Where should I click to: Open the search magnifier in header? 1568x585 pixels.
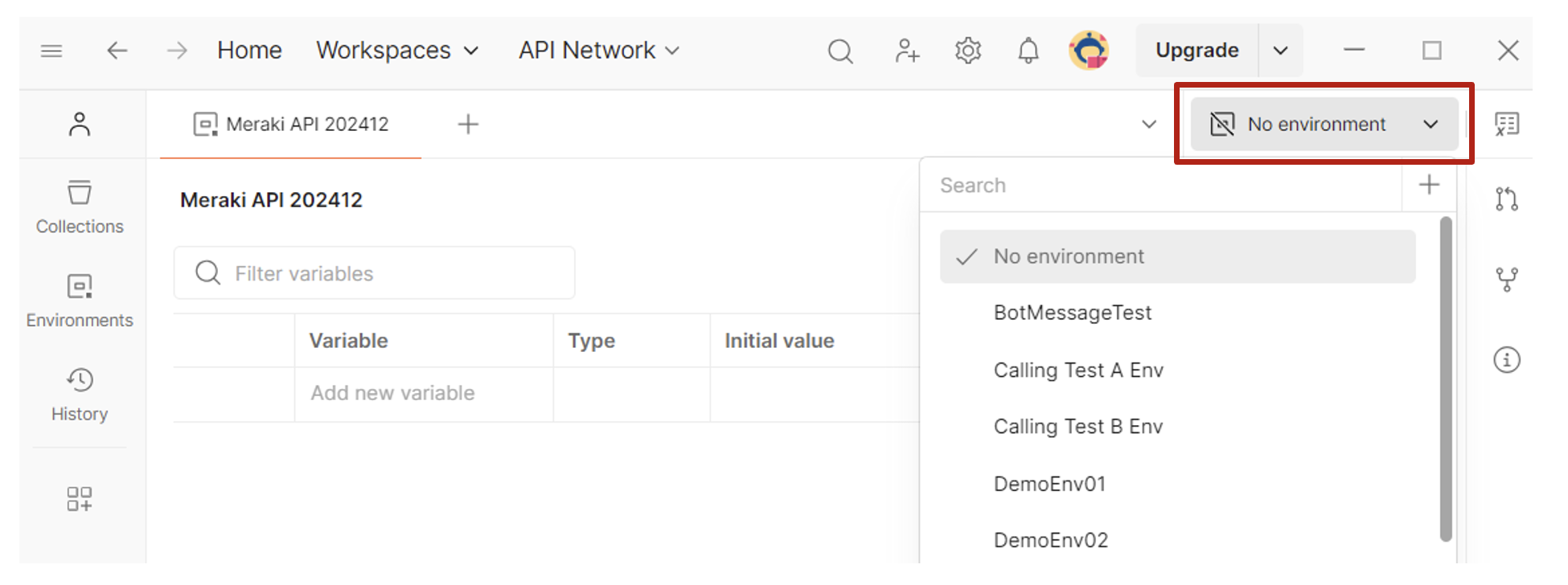[839, 51]
